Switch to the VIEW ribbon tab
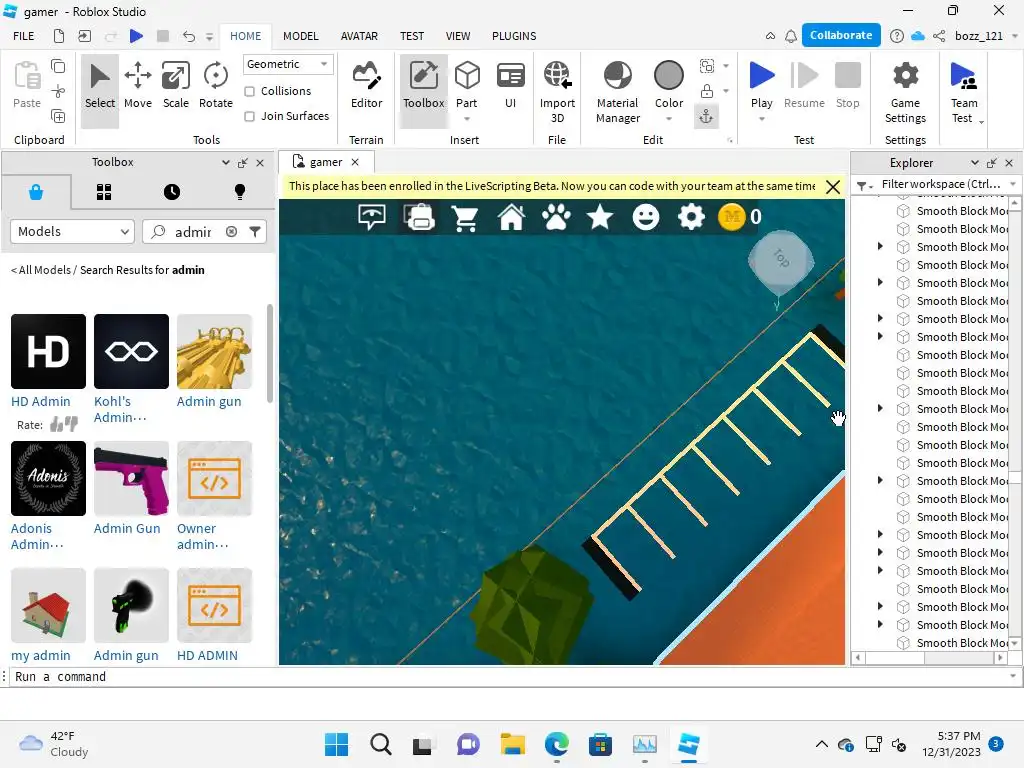 [458, 36]
